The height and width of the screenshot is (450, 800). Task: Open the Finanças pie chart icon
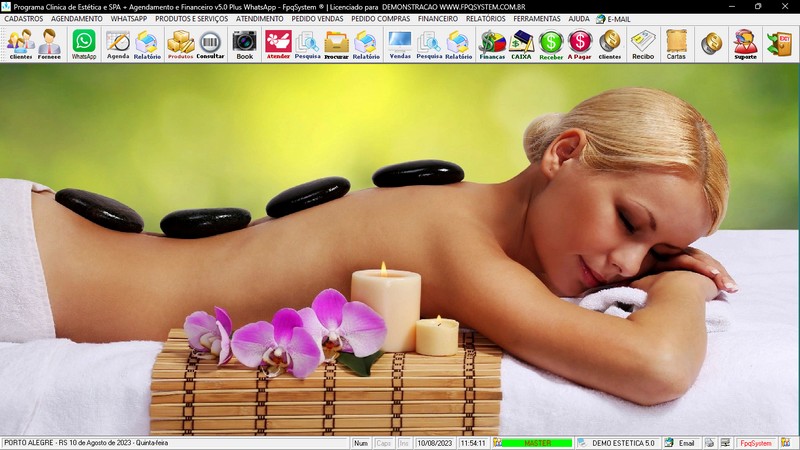click(492, 44)
